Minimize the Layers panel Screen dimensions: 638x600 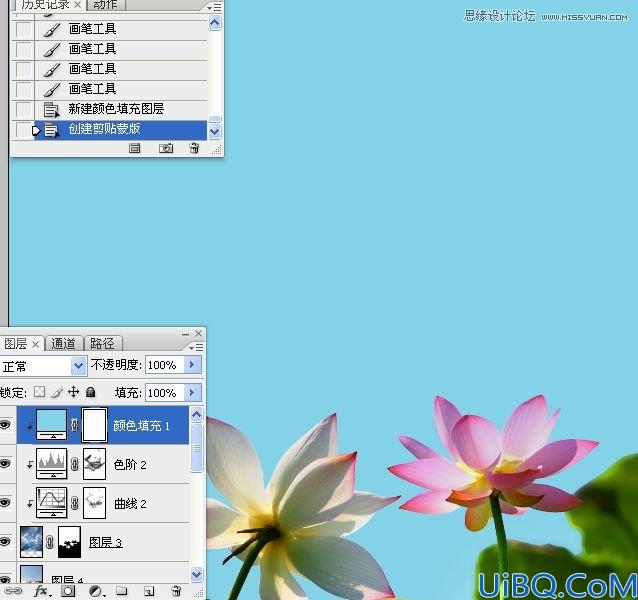(185, 334)
